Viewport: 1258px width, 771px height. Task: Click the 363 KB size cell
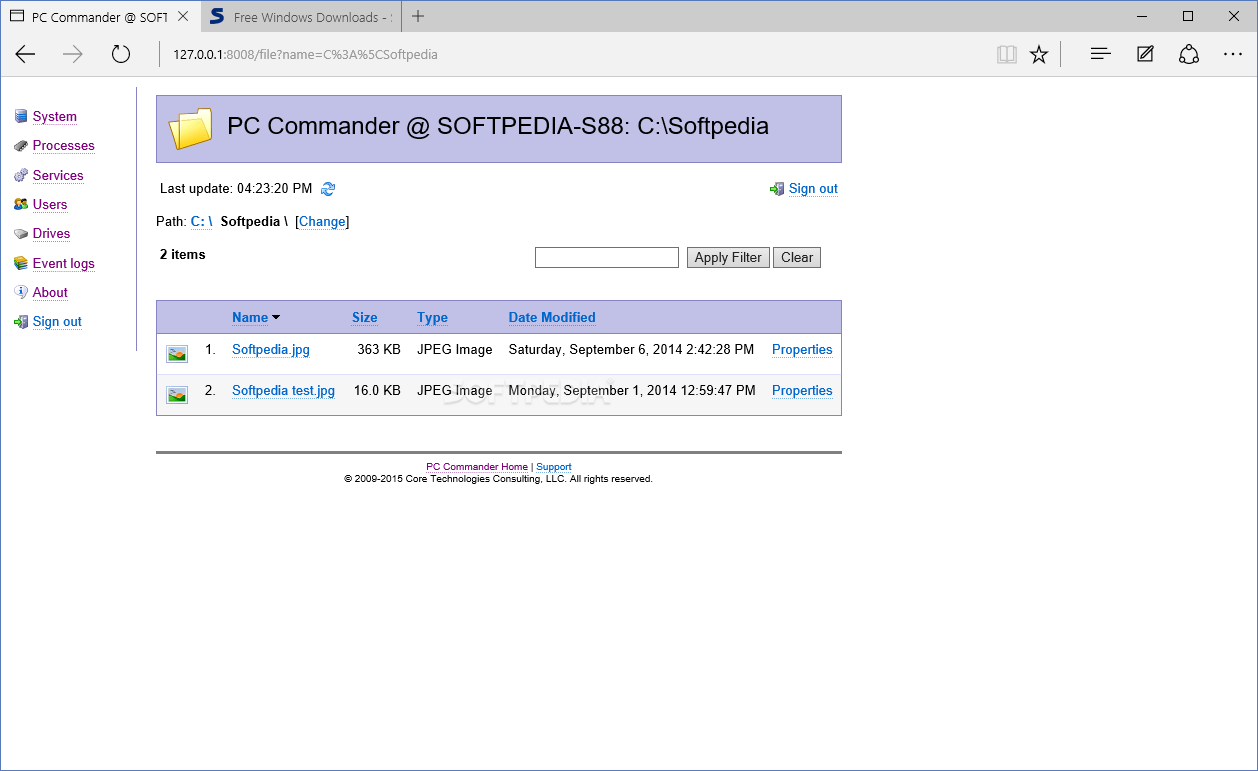click(379, 350)
